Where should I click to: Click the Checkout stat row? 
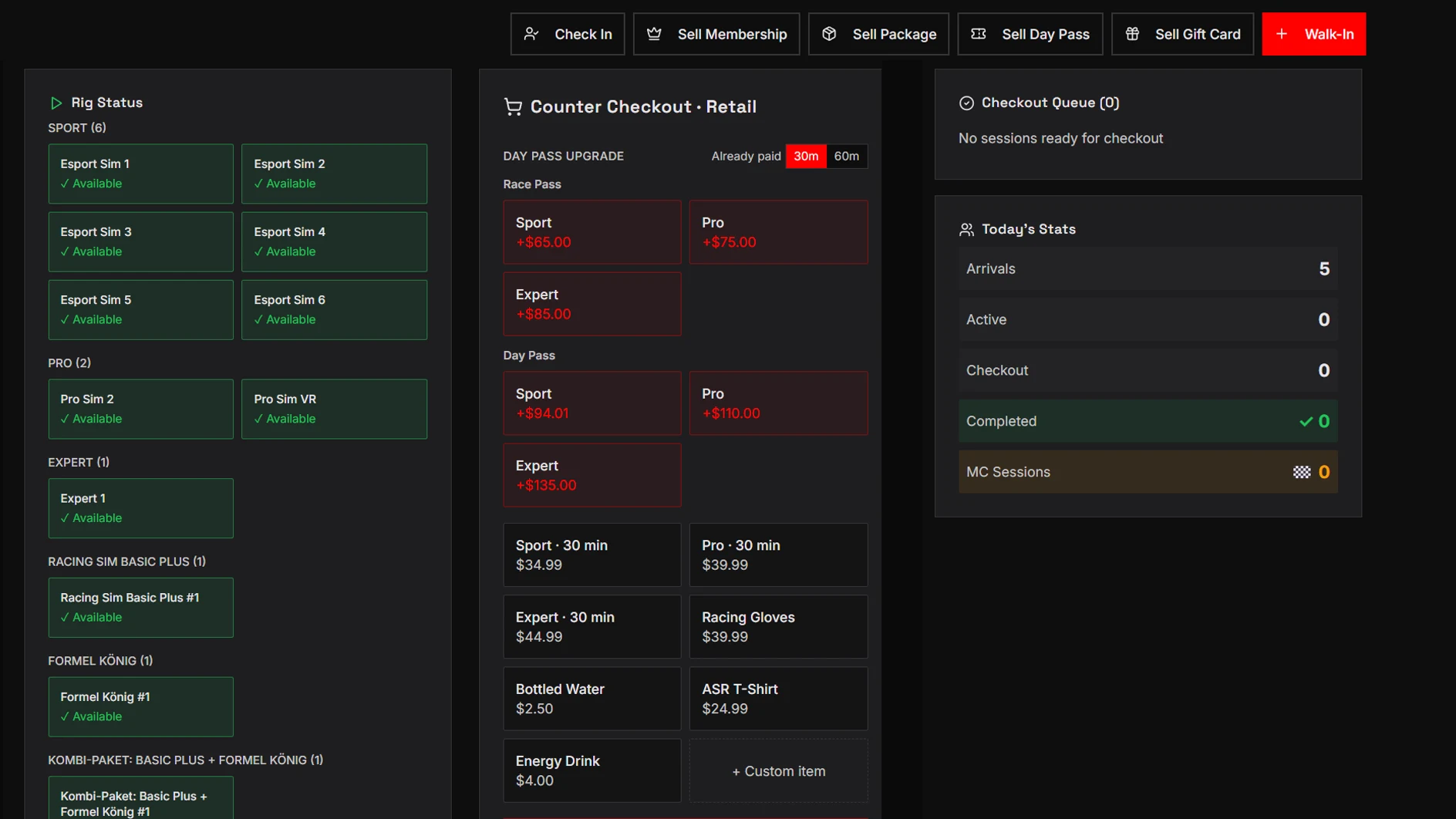[1148, 370]
